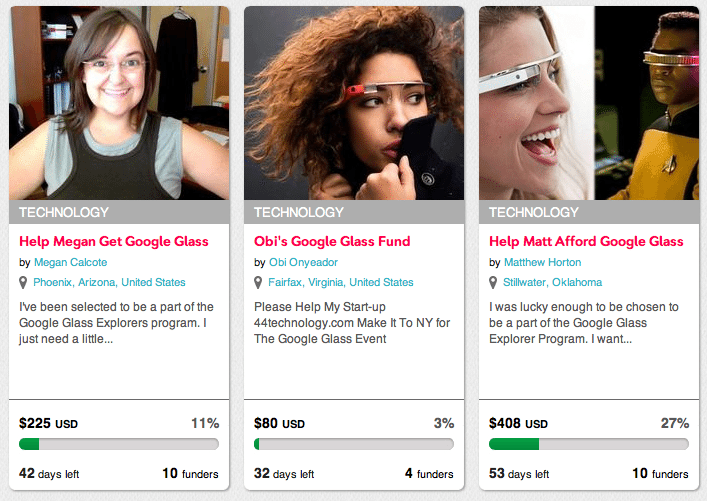
Task: Click the location pin icon beside Fairfax, Virginia
Action: coord(259,283)
